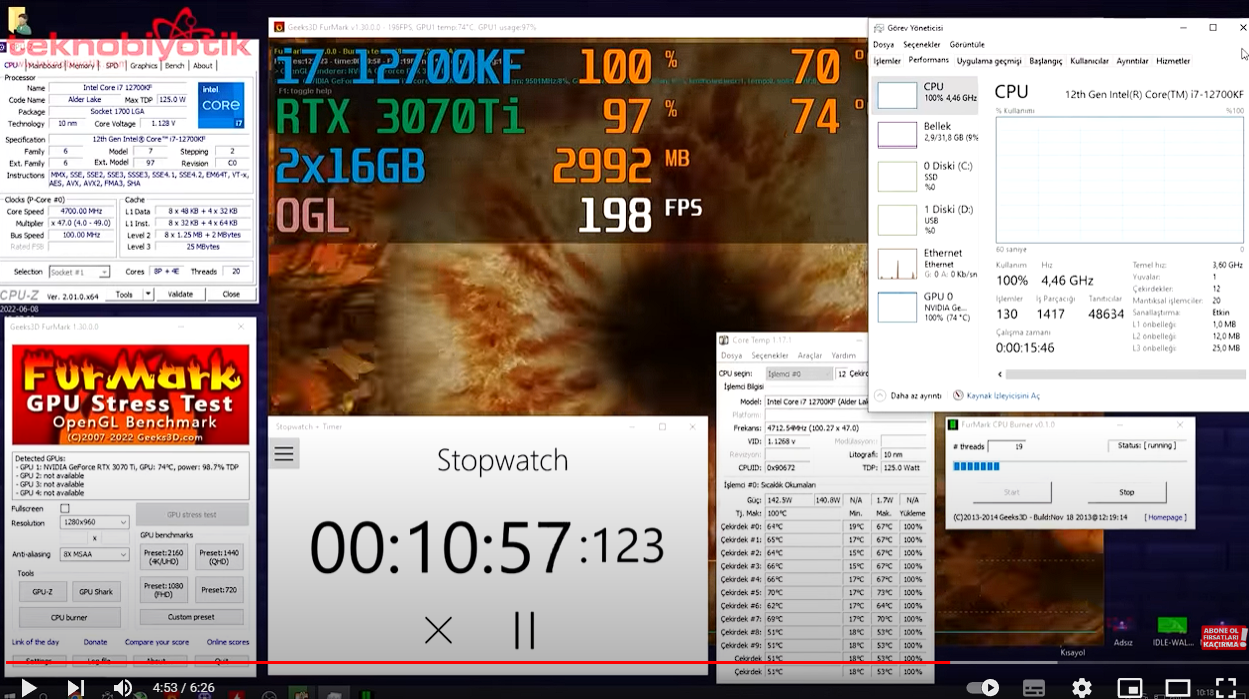Open Mainboard tab in CPU-Z
The image size is (1249, 699).
coord(44,65)
